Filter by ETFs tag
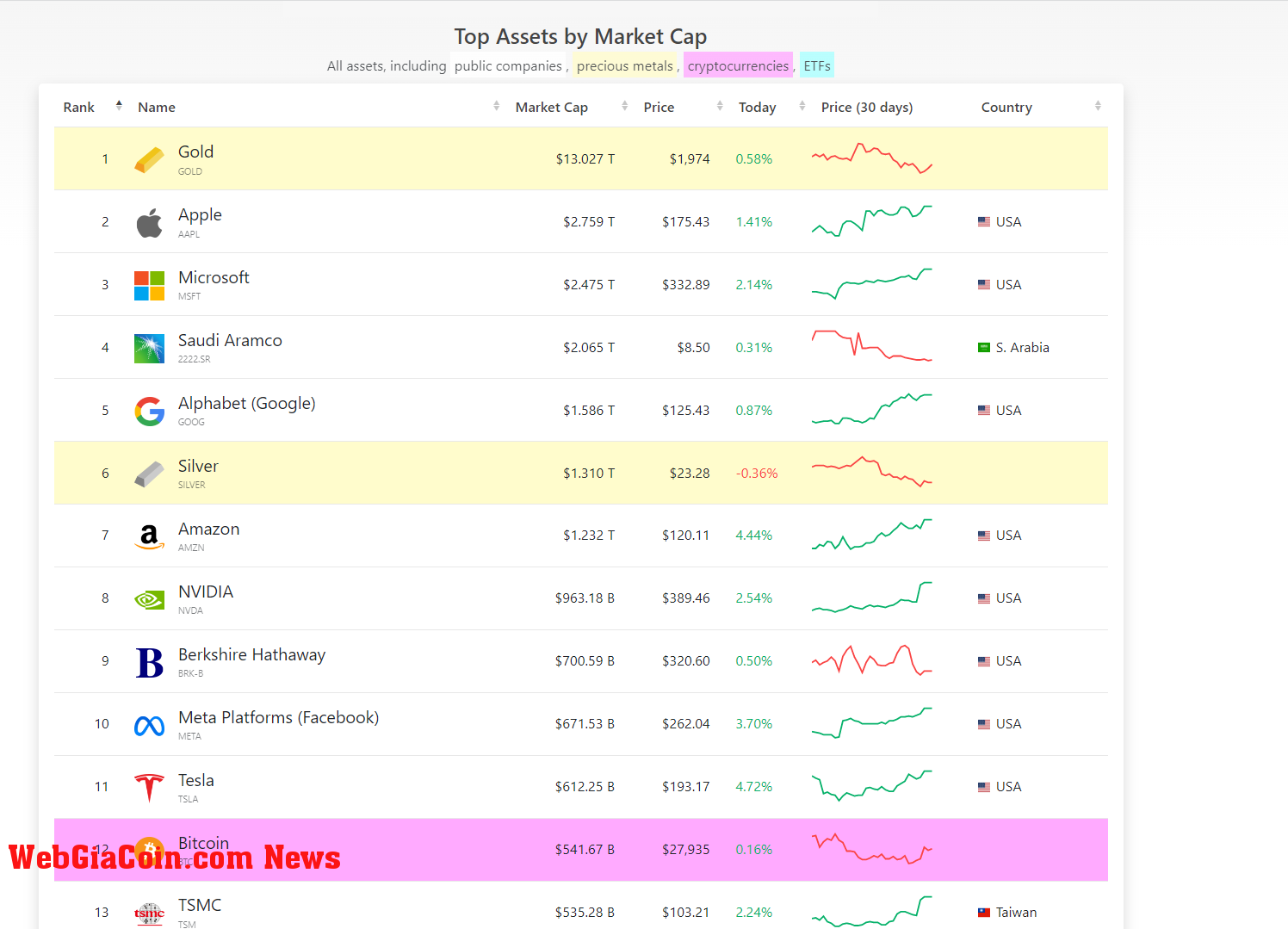The height and width of the screenshot is (929, 1288). pos(817,65)
